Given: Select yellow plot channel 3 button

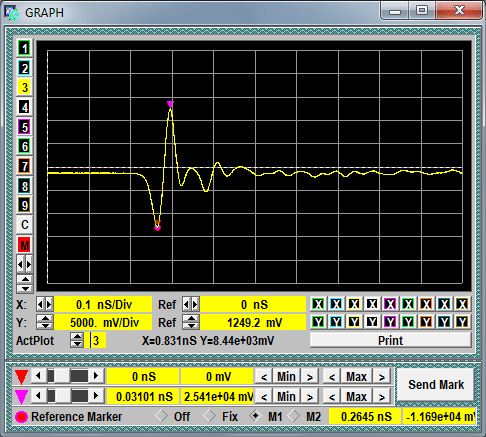Looking at the screenshot, I should pyautogui.click(x=24, y=88).
